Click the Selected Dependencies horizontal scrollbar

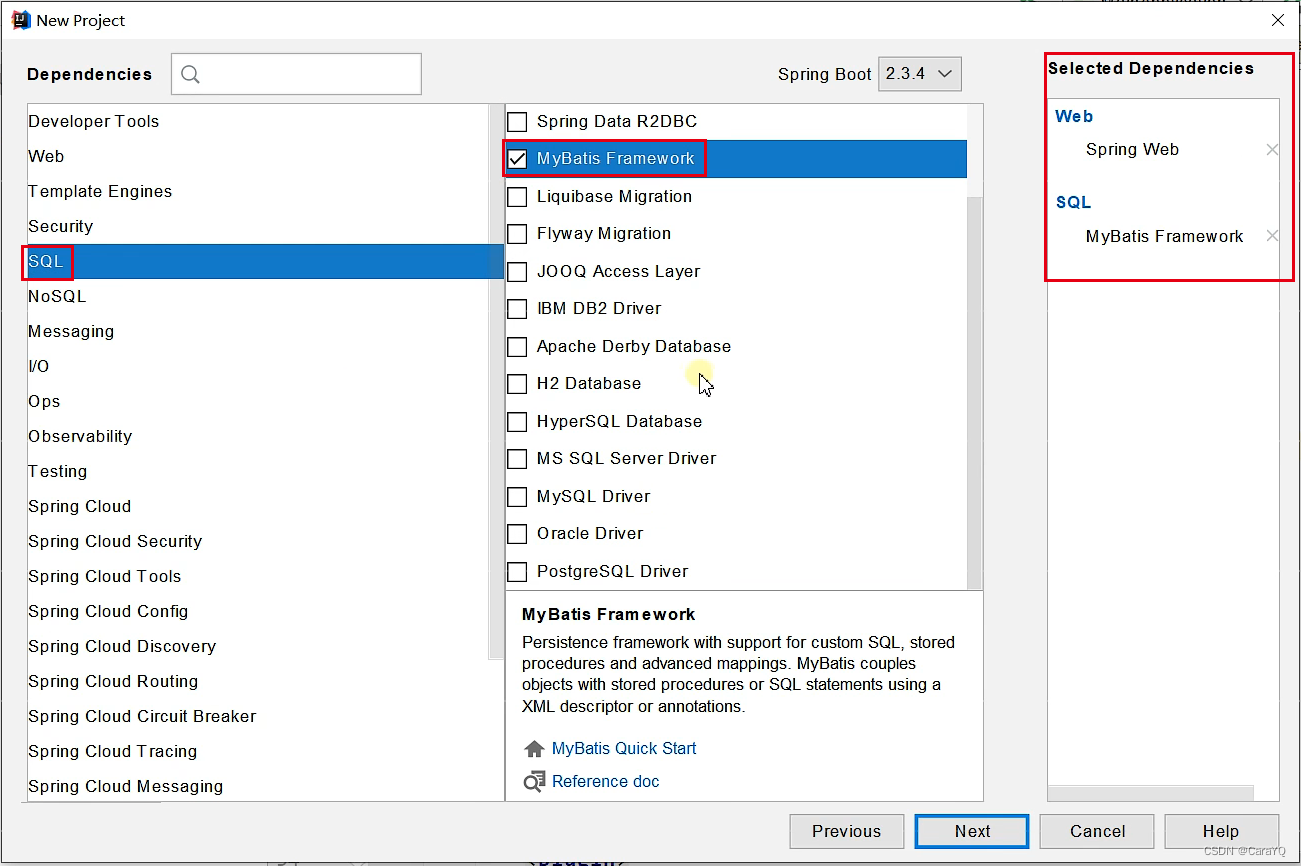click(1151, 793)
